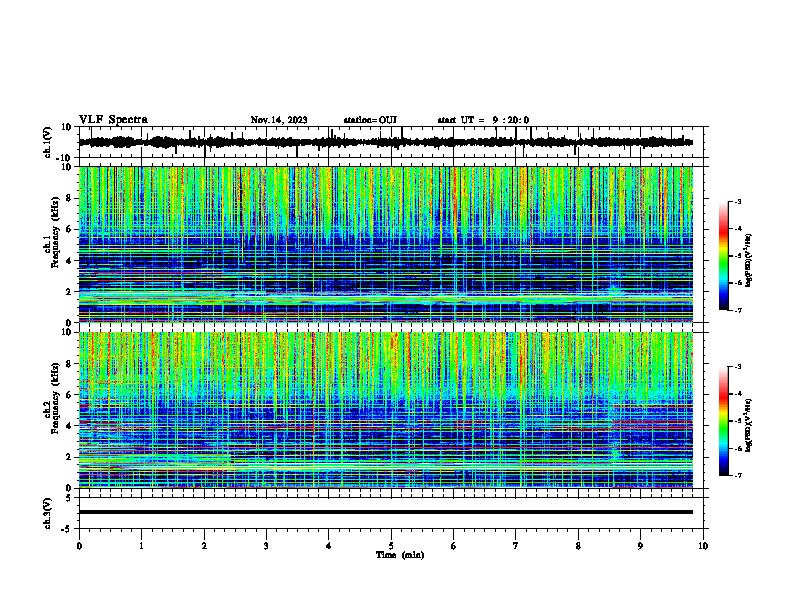Click the '-3' label on ch.1 color bar
This screenshot has height=612, width=792.
click(737, 201)
